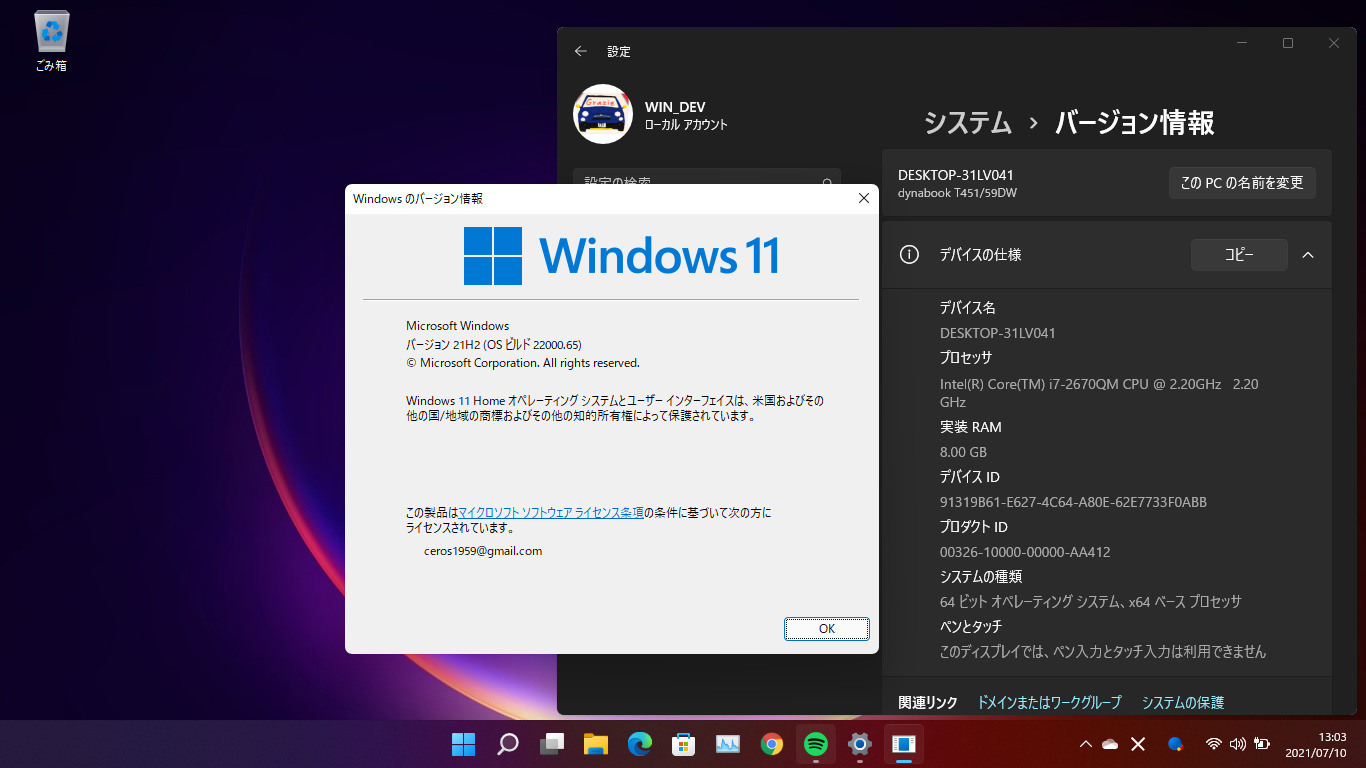Click the コピー button for device specs
Image resolution: width=1366 pixels, height=768 pixels.
[1239, 255]
